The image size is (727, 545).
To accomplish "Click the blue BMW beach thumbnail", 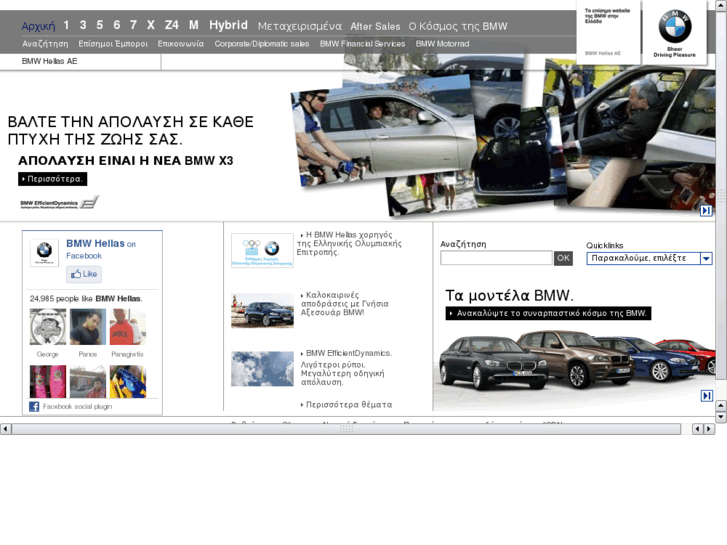I will 262,310.
